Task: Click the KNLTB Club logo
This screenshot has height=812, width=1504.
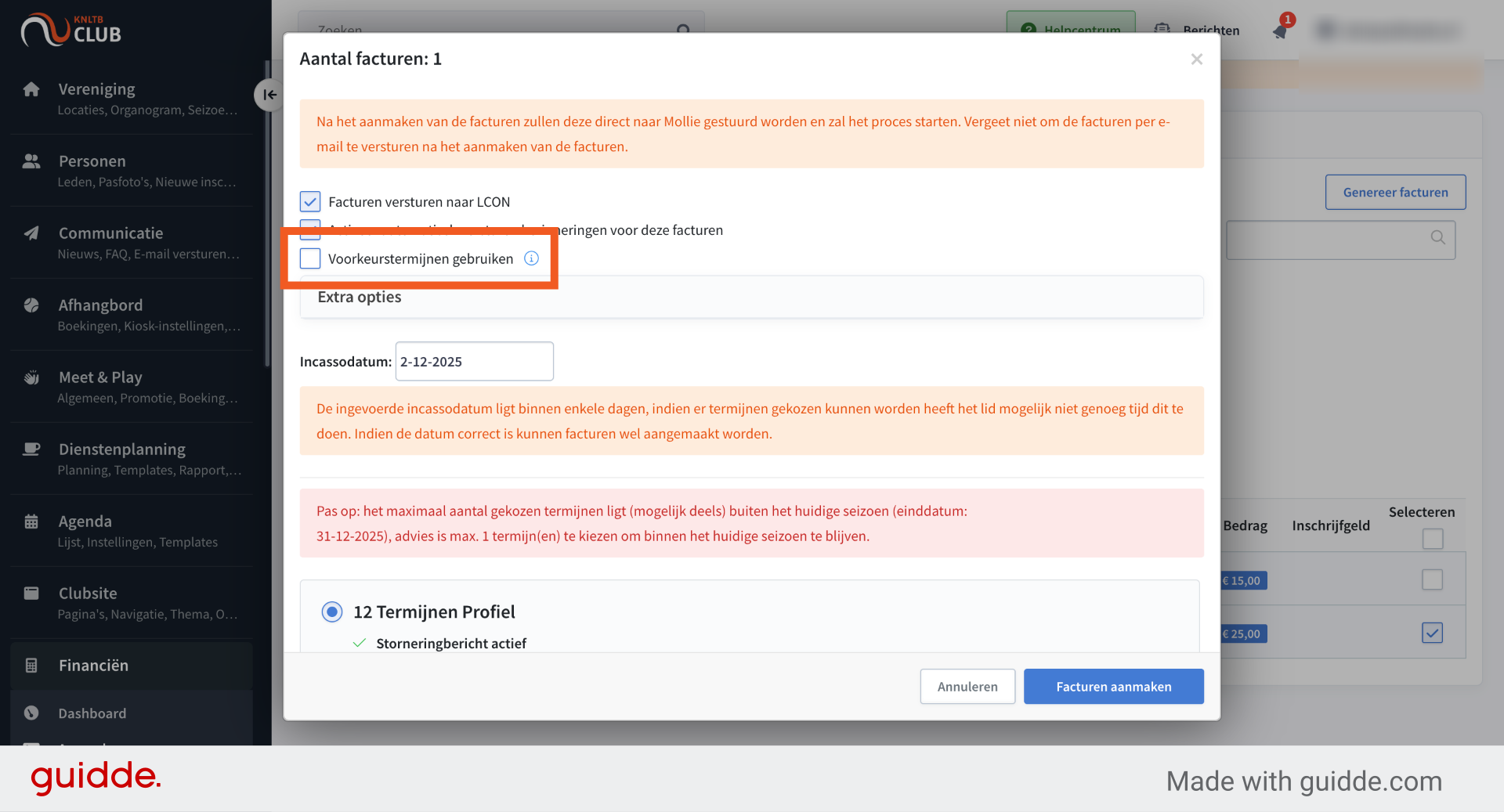Action: coord(71,30)
